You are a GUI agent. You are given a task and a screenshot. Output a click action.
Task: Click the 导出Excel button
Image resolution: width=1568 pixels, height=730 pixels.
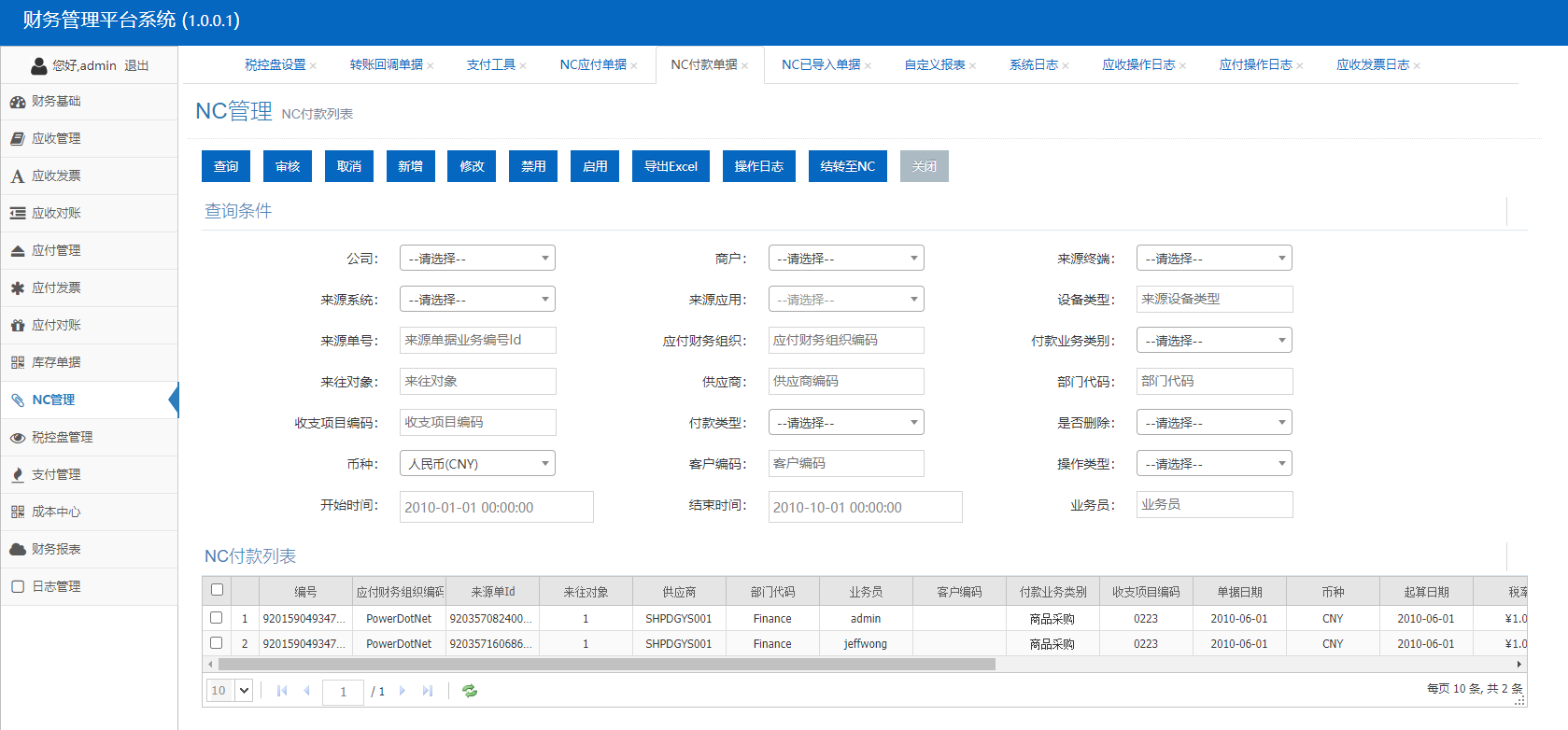pyautogui.click(x=671, y=166)
